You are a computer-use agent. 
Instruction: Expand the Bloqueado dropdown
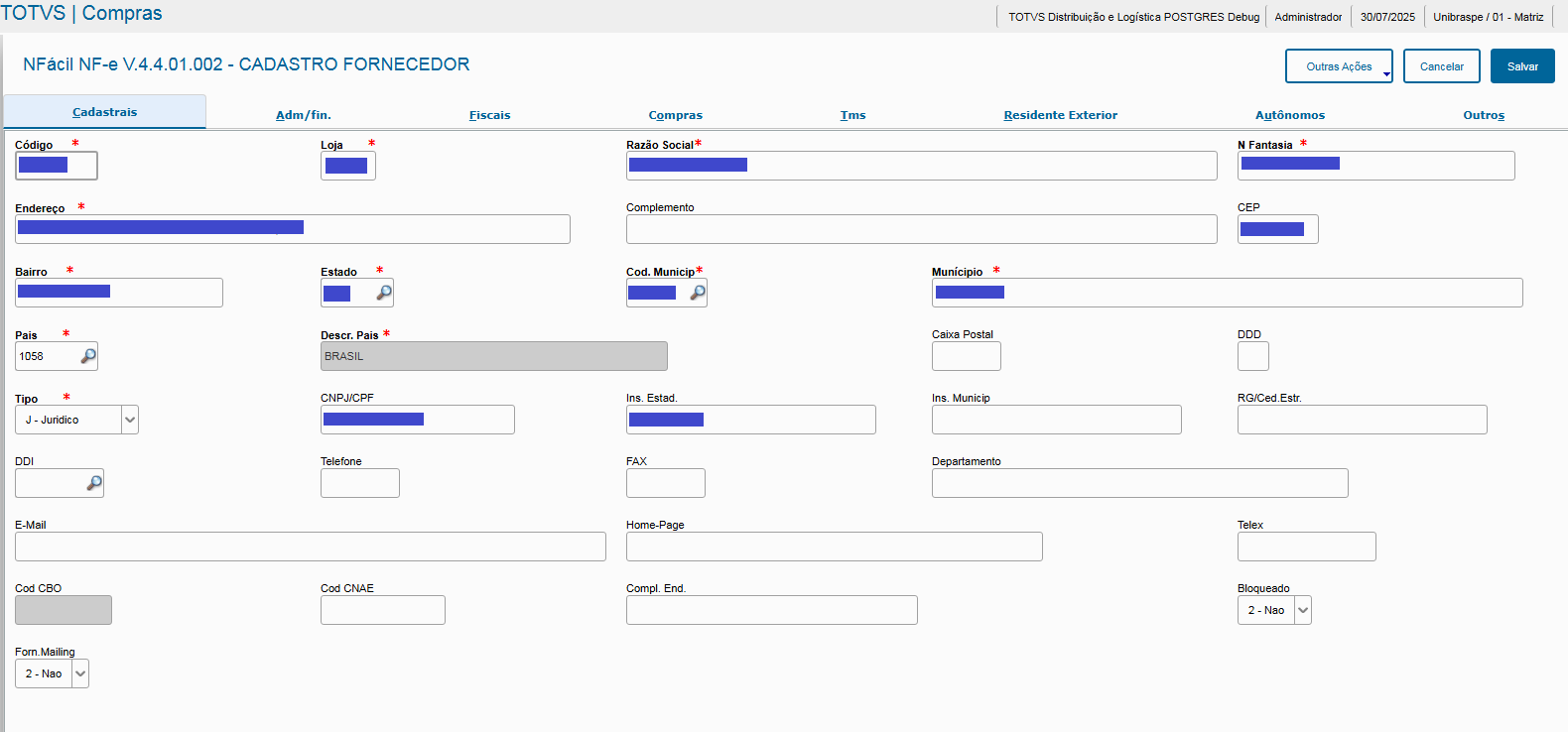[x=1303, y=610]
